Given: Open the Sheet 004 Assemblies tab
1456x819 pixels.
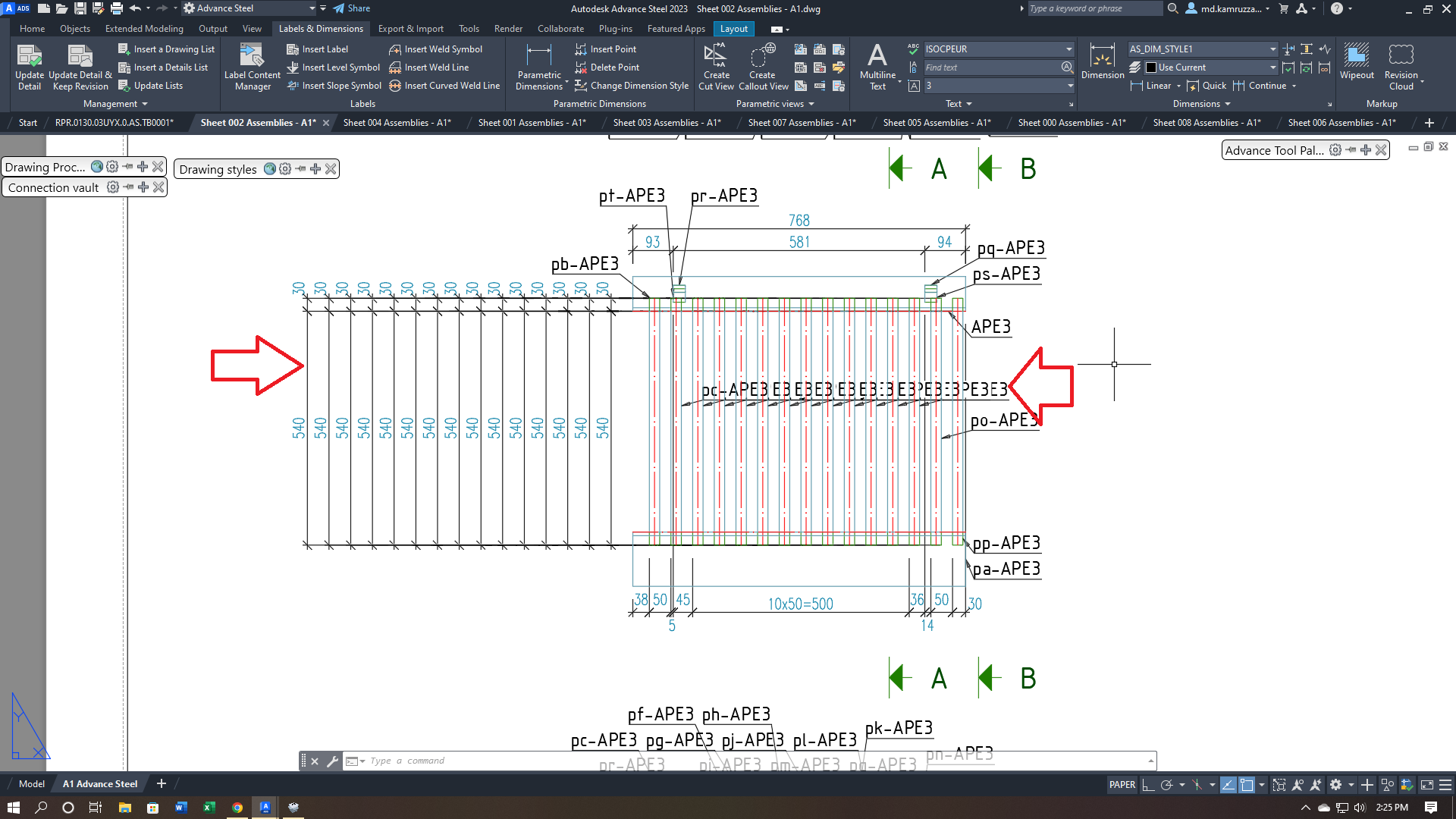Looking at the screenshot, I should point(397,122).
